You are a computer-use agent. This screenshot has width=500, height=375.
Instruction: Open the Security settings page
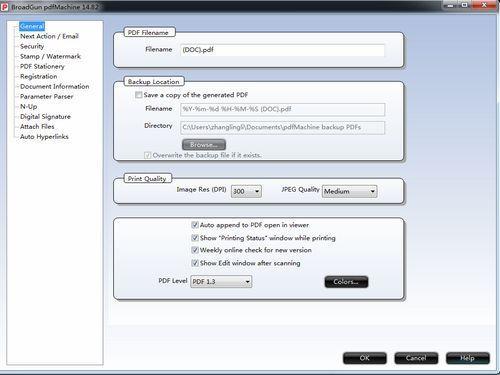(x=32, y=46)
